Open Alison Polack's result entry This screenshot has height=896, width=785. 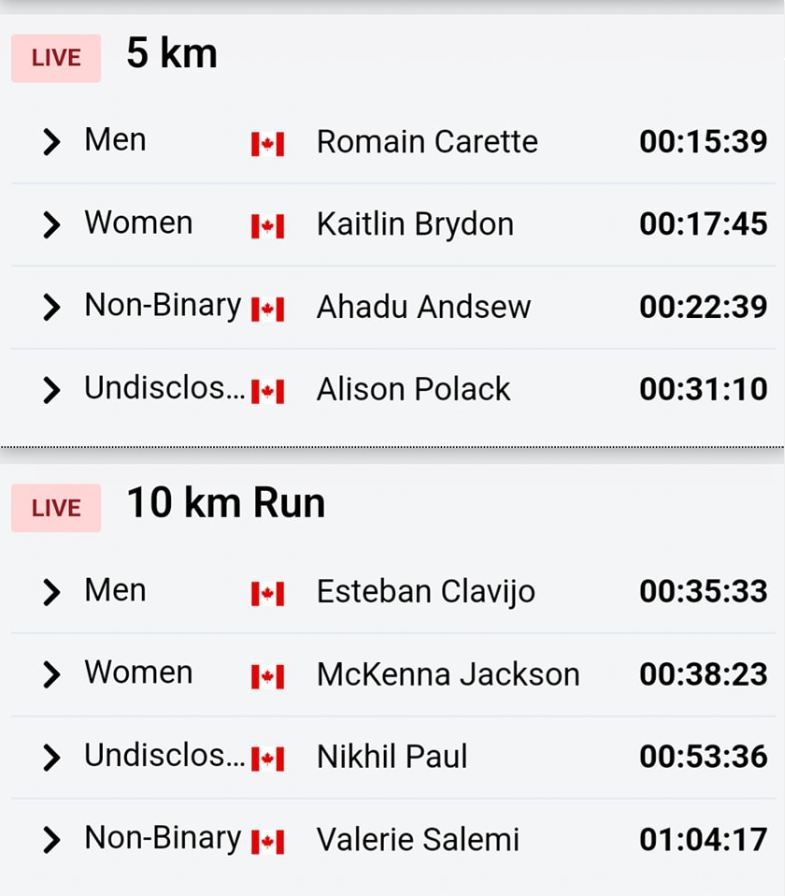413,389
